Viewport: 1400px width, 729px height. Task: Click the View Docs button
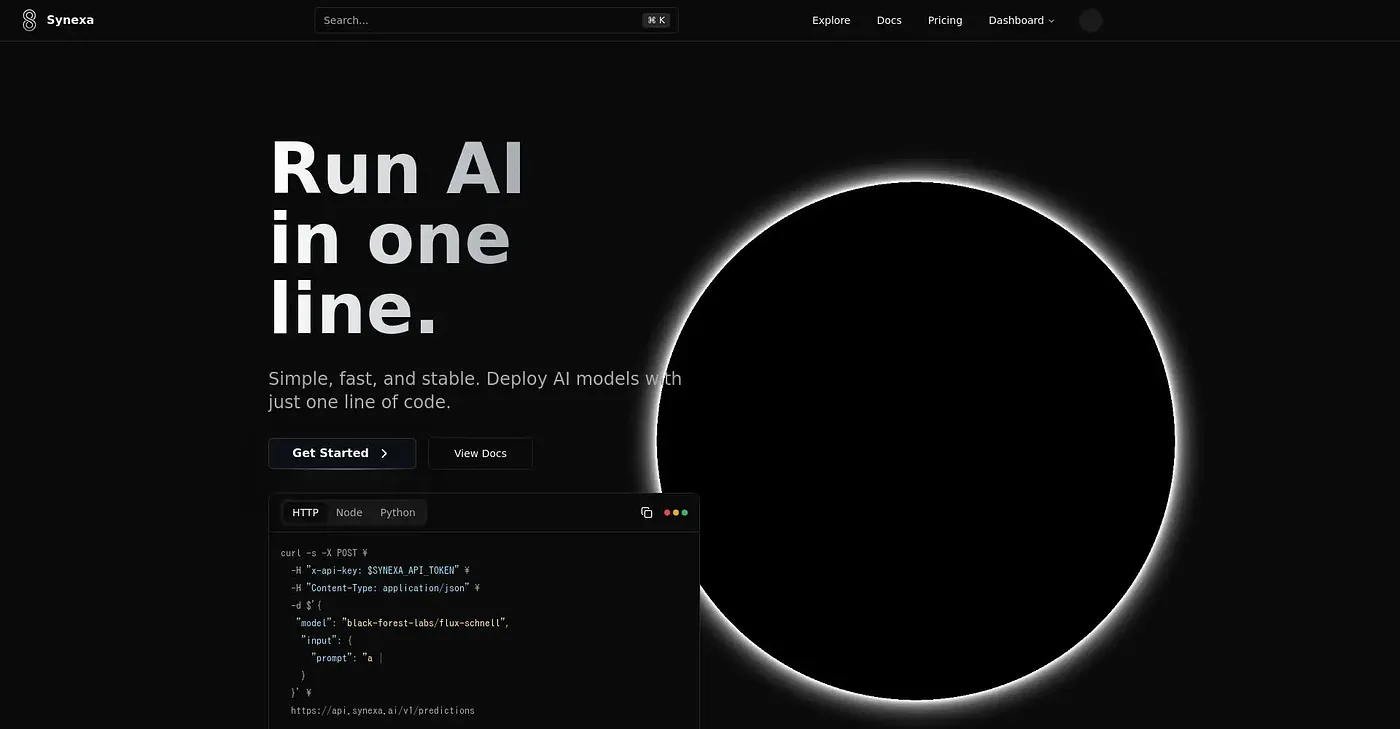(x=480, y=453)
